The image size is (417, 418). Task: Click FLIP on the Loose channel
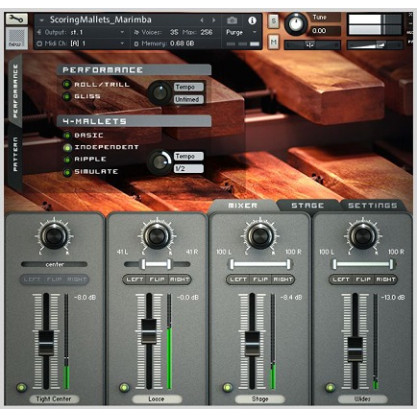(157, 279)
